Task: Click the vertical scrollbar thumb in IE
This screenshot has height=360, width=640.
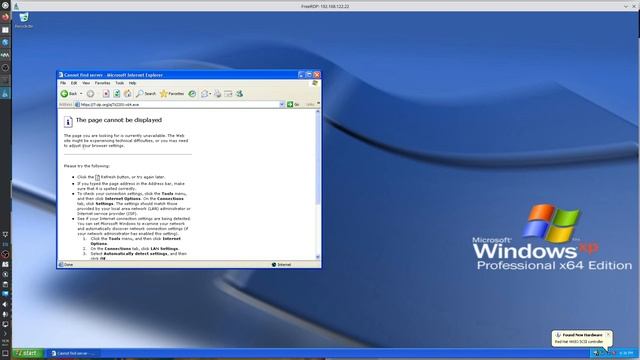Action: click(318, 159)
